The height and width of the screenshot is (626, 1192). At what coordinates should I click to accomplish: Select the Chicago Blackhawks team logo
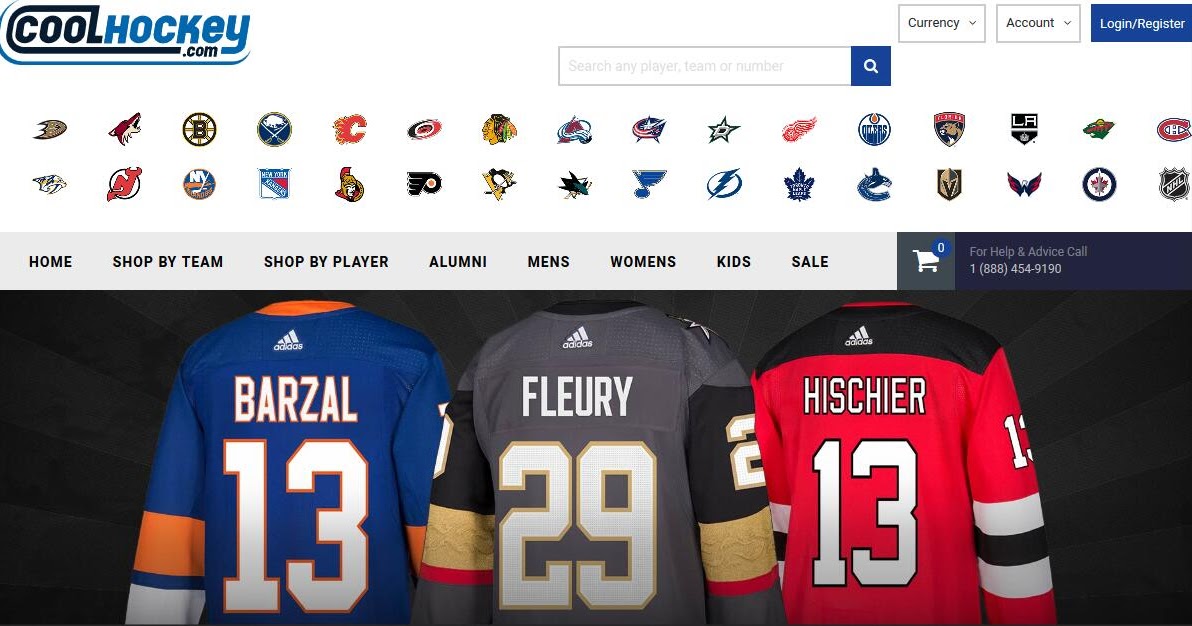(x=499, y=128)
